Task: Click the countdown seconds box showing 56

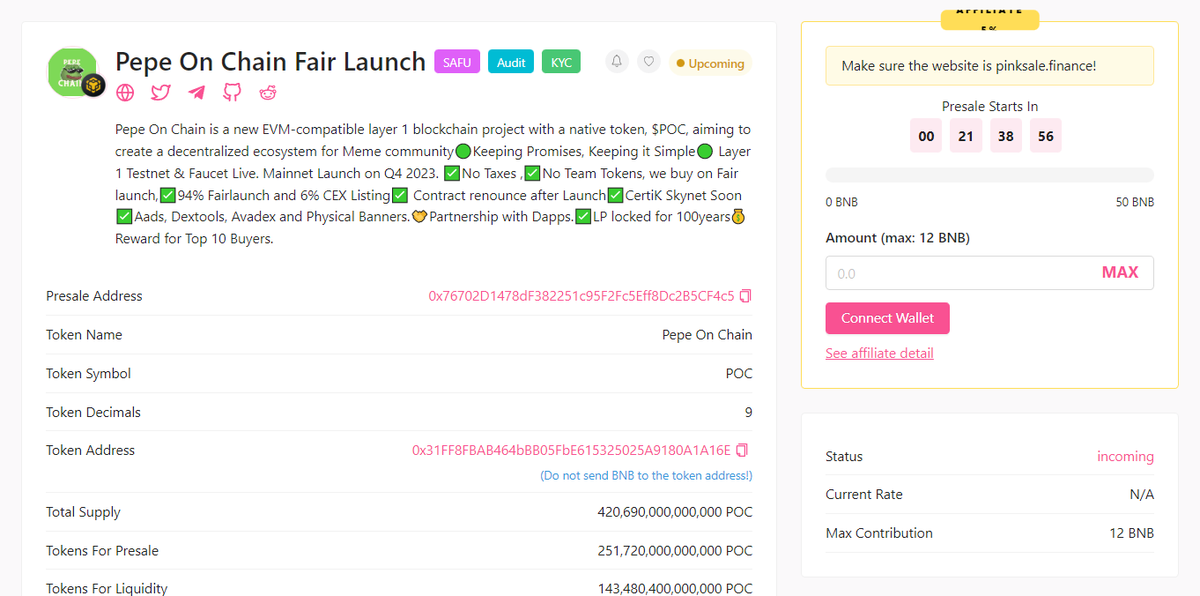Action: (1046, 136)
